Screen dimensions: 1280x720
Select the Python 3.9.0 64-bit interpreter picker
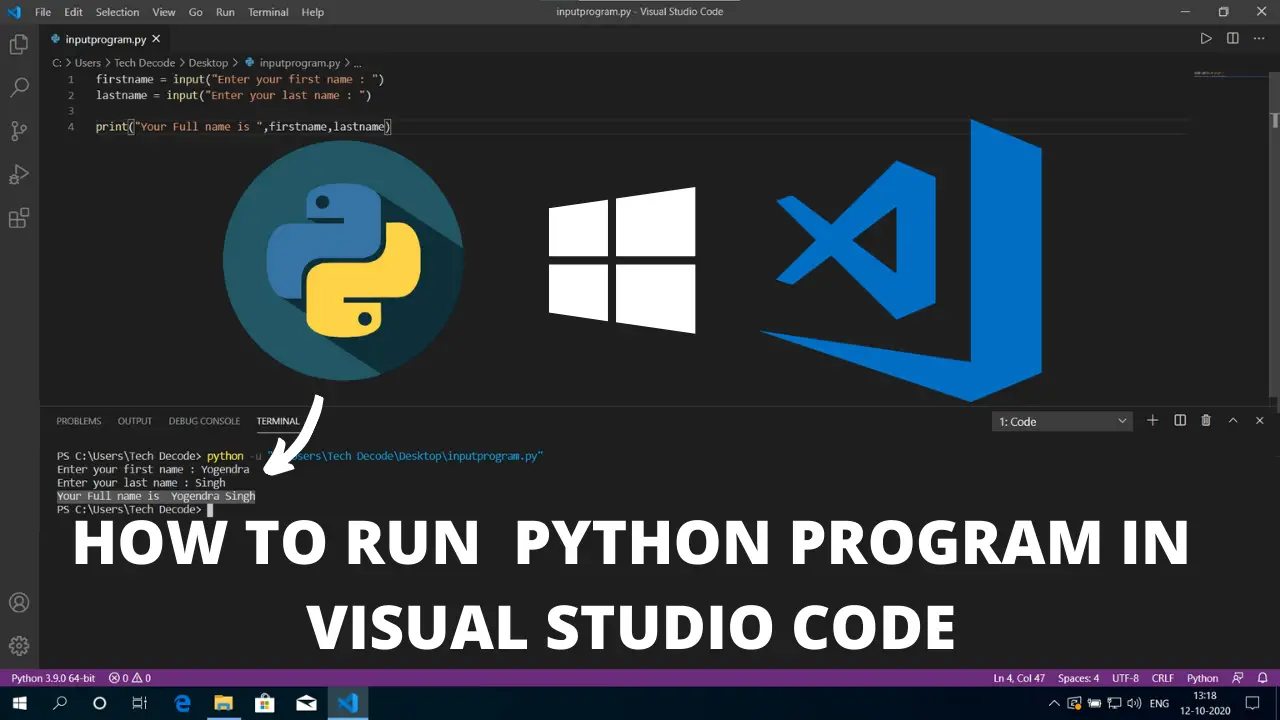53,678
